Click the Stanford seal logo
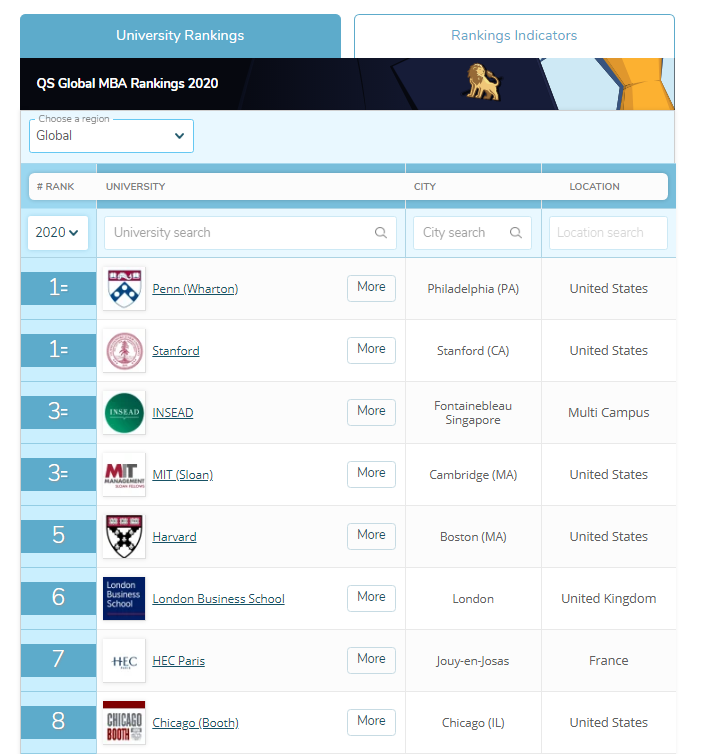 [124, 351]
